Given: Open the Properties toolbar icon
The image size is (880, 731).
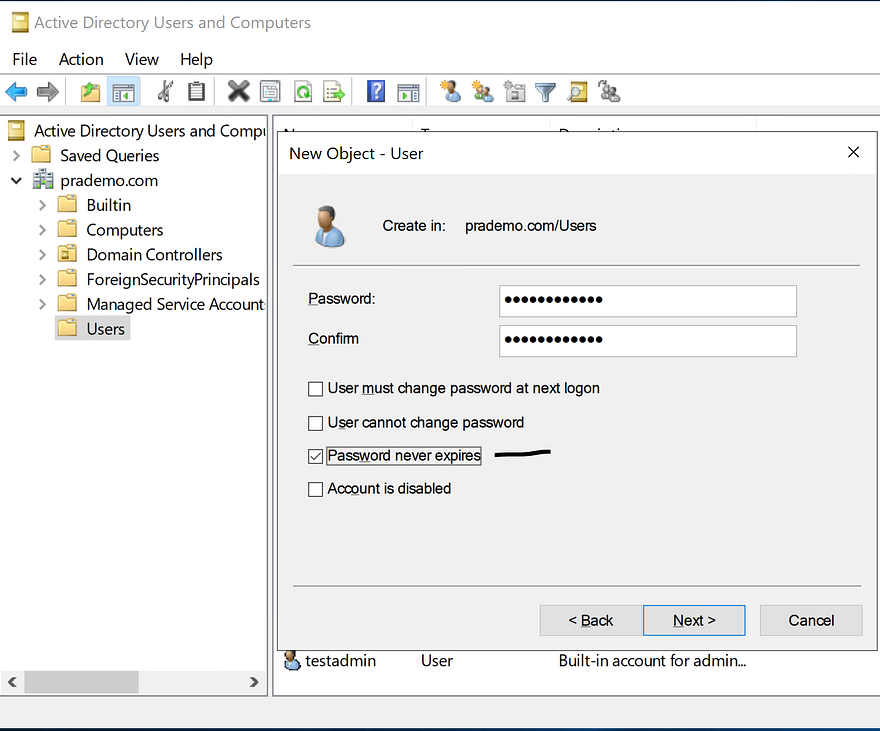Looking at the screenshot, I should pyautogui.click(x=270, y=91).
